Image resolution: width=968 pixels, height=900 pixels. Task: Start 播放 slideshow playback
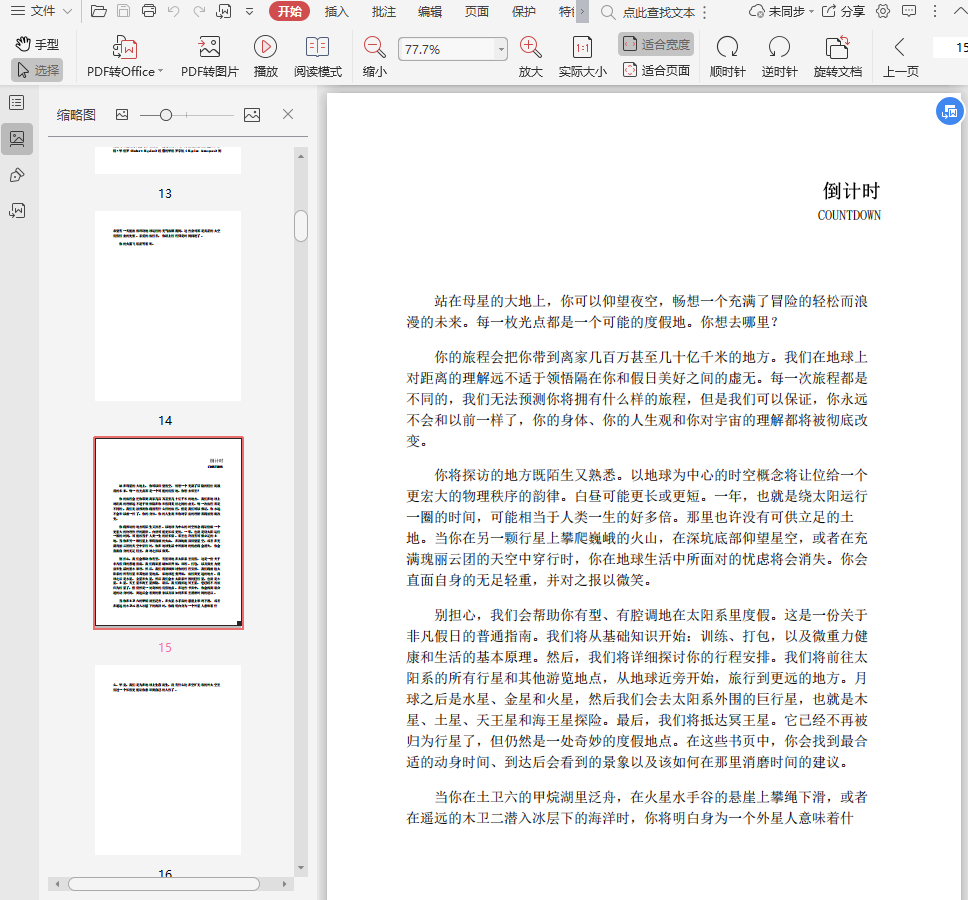tap(265, 57)
